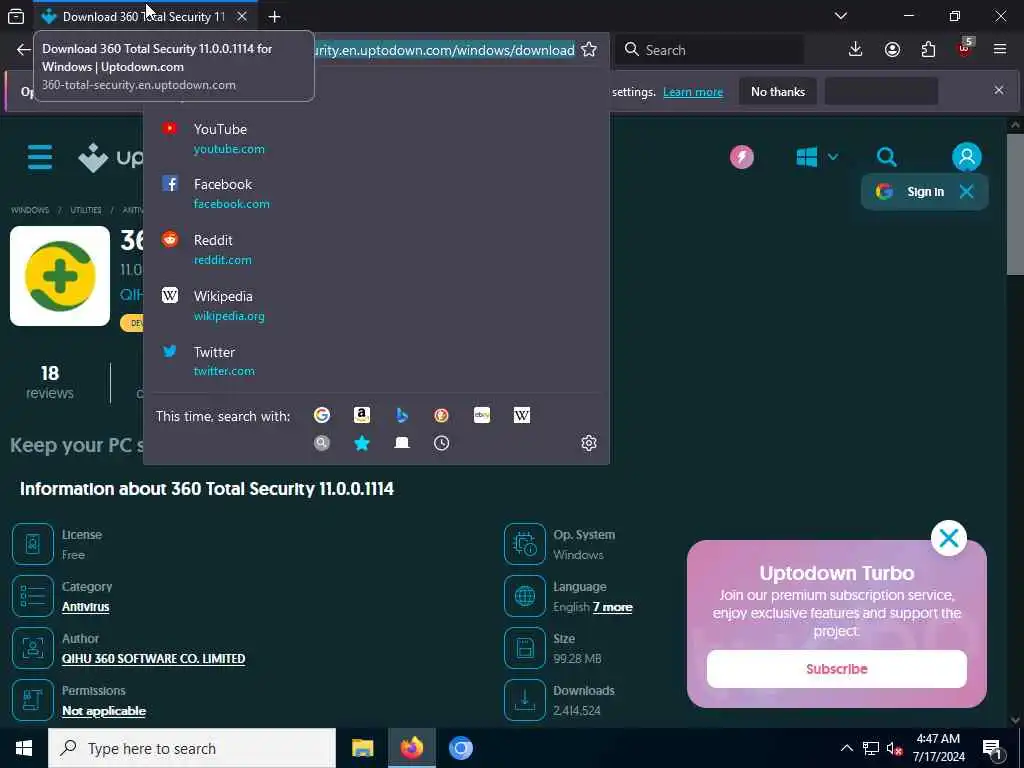This screenshot has height=768, width=1024.
Task: Search this time with Wikipedia icon
Action: point(522,415)
